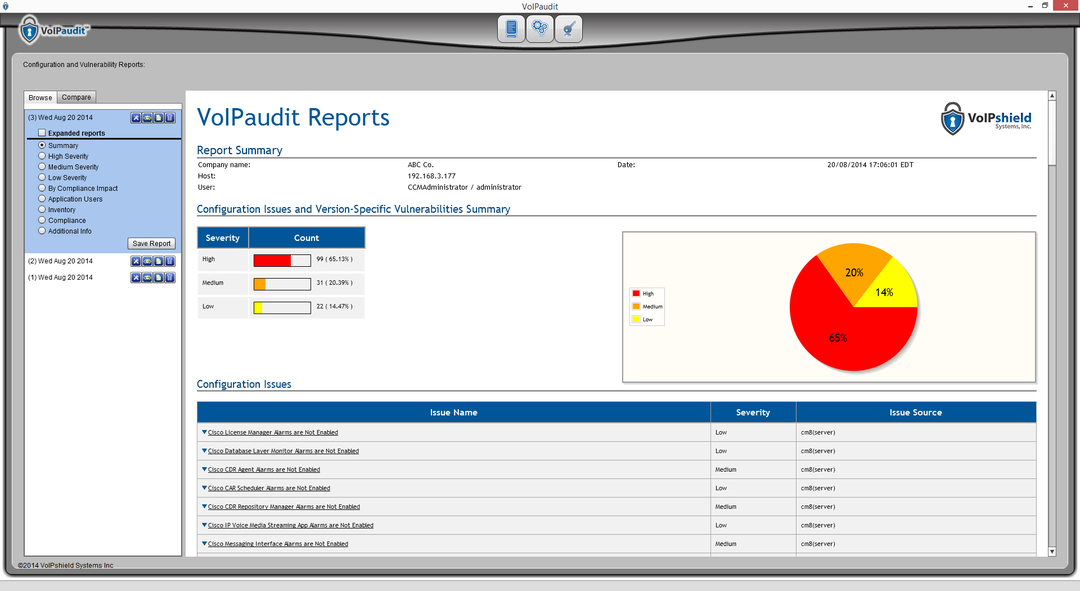This screenshot has width=1080, height=591.
Task: Expand Cisco CDR Agent Alarms row arrow
Action: coord(205,470)
